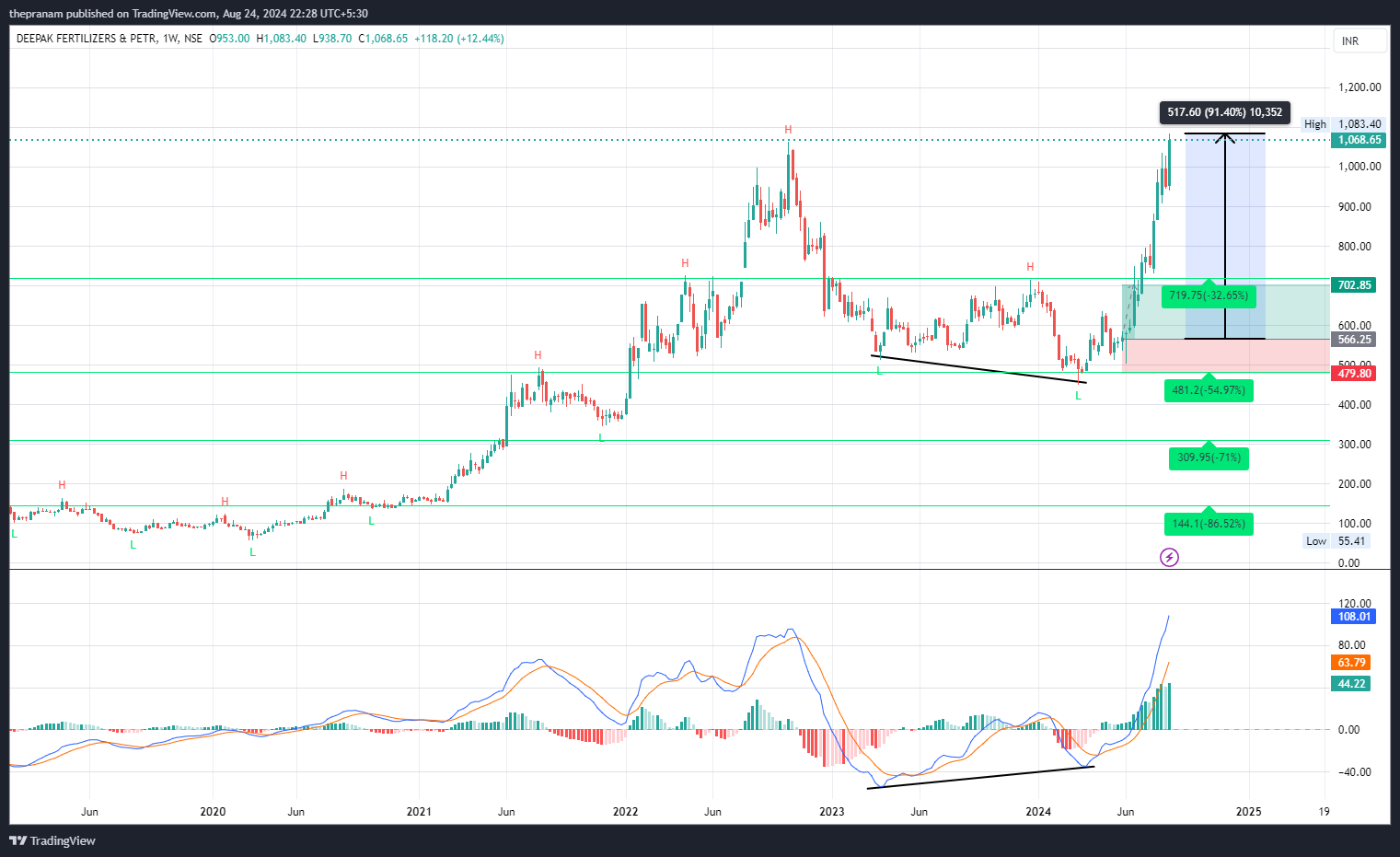Screen dimensions: 1400x857
Task: Click the 566.25 price axis label
Action: (x=1354, y=340)
